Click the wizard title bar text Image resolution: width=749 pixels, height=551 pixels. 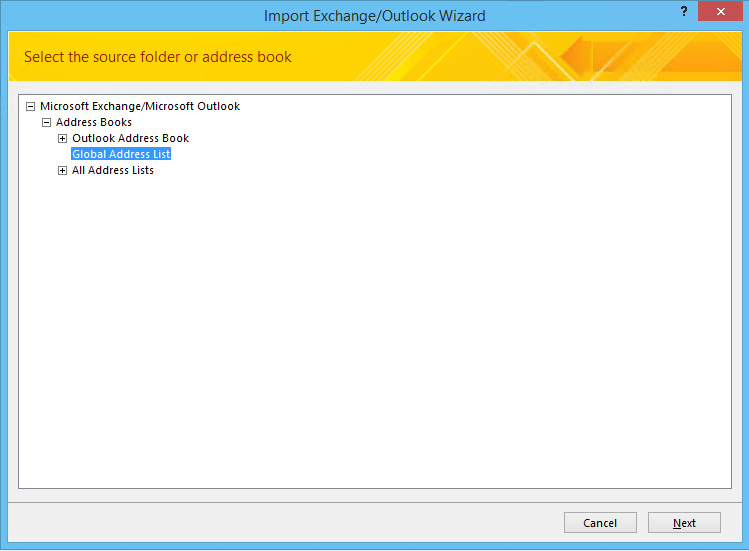tap(374, 16)
